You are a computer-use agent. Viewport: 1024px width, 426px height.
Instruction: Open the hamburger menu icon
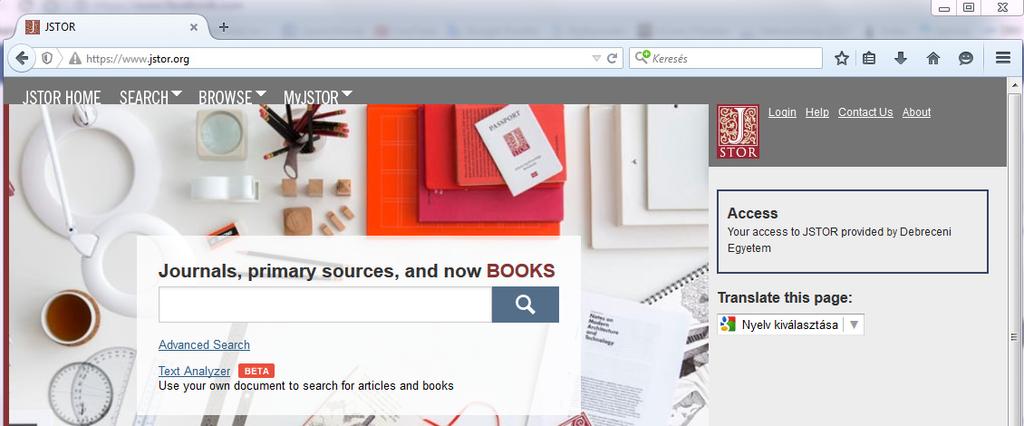(1003, 58)
